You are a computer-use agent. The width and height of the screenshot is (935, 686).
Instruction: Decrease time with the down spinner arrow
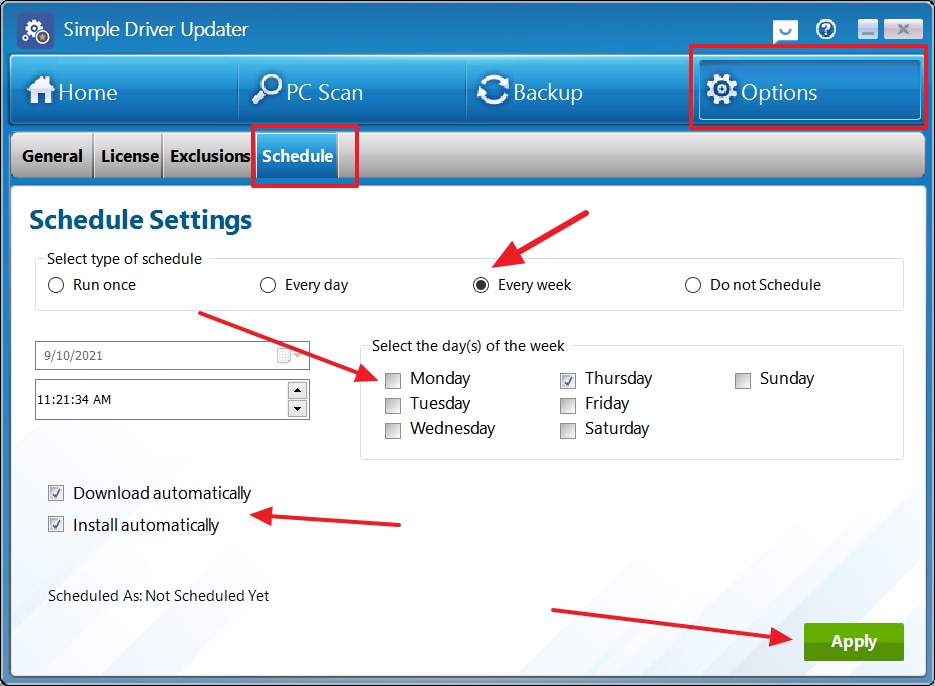(x=297, y=409)
